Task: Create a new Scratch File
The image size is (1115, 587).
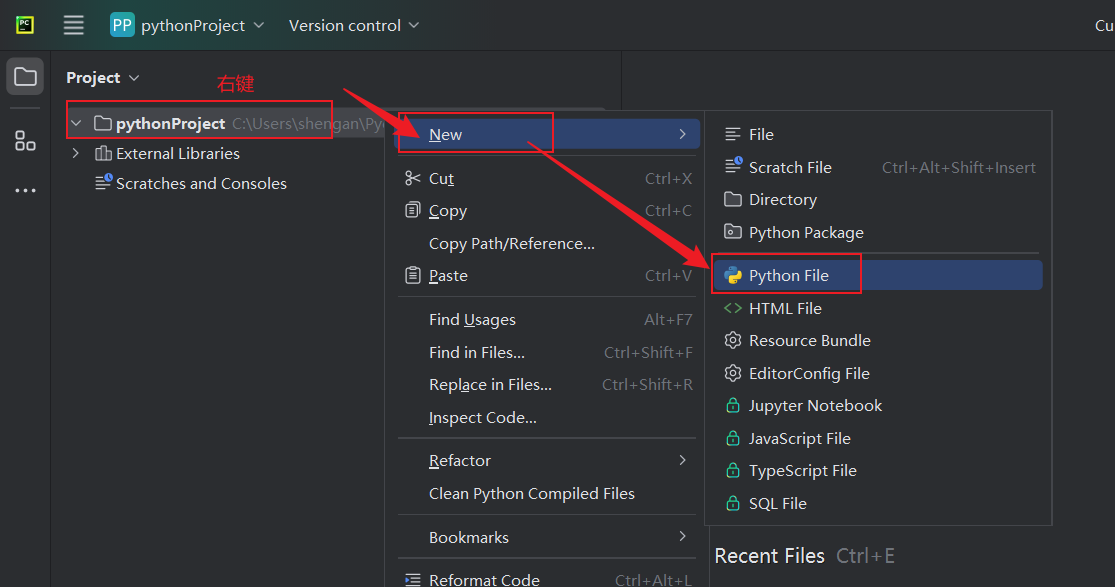Action: 789,167
